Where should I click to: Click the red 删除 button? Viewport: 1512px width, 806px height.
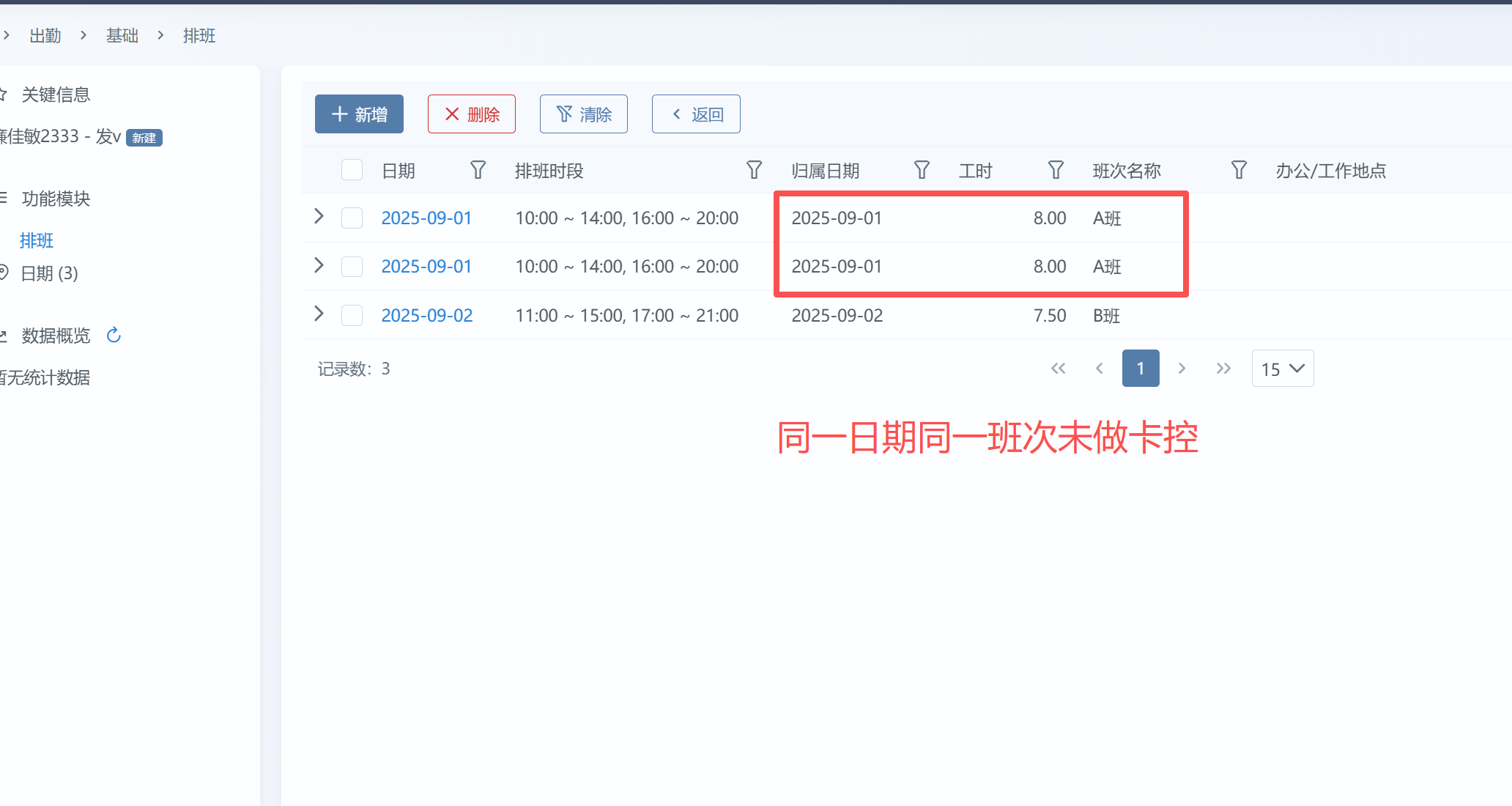coord(472,114)
